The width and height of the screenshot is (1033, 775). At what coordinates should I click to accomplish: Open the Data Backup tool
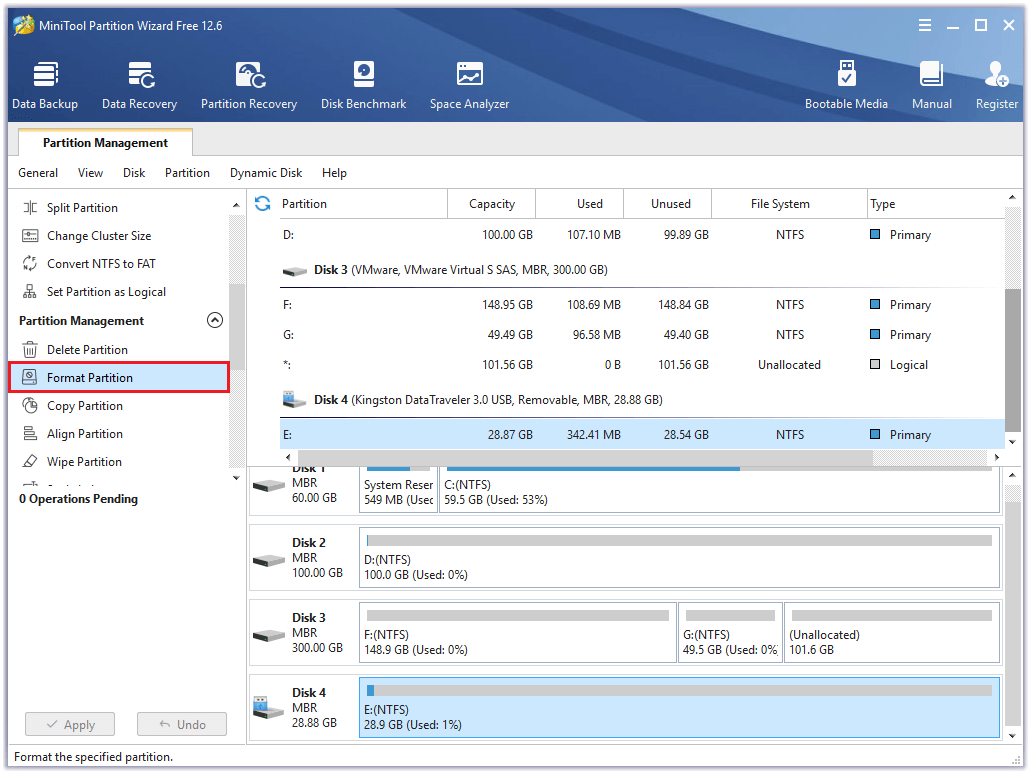point(45,85)
